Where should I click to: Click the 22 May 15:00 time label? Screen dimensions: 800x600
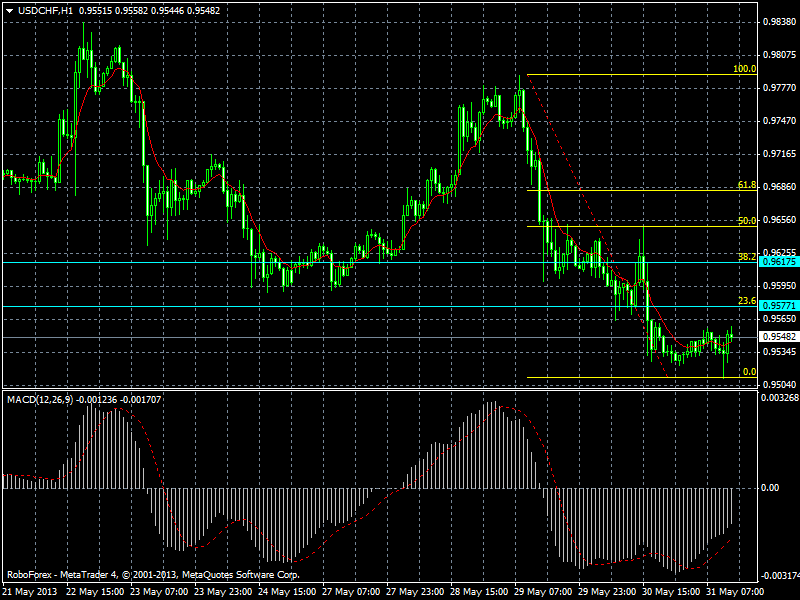[95, 592]
